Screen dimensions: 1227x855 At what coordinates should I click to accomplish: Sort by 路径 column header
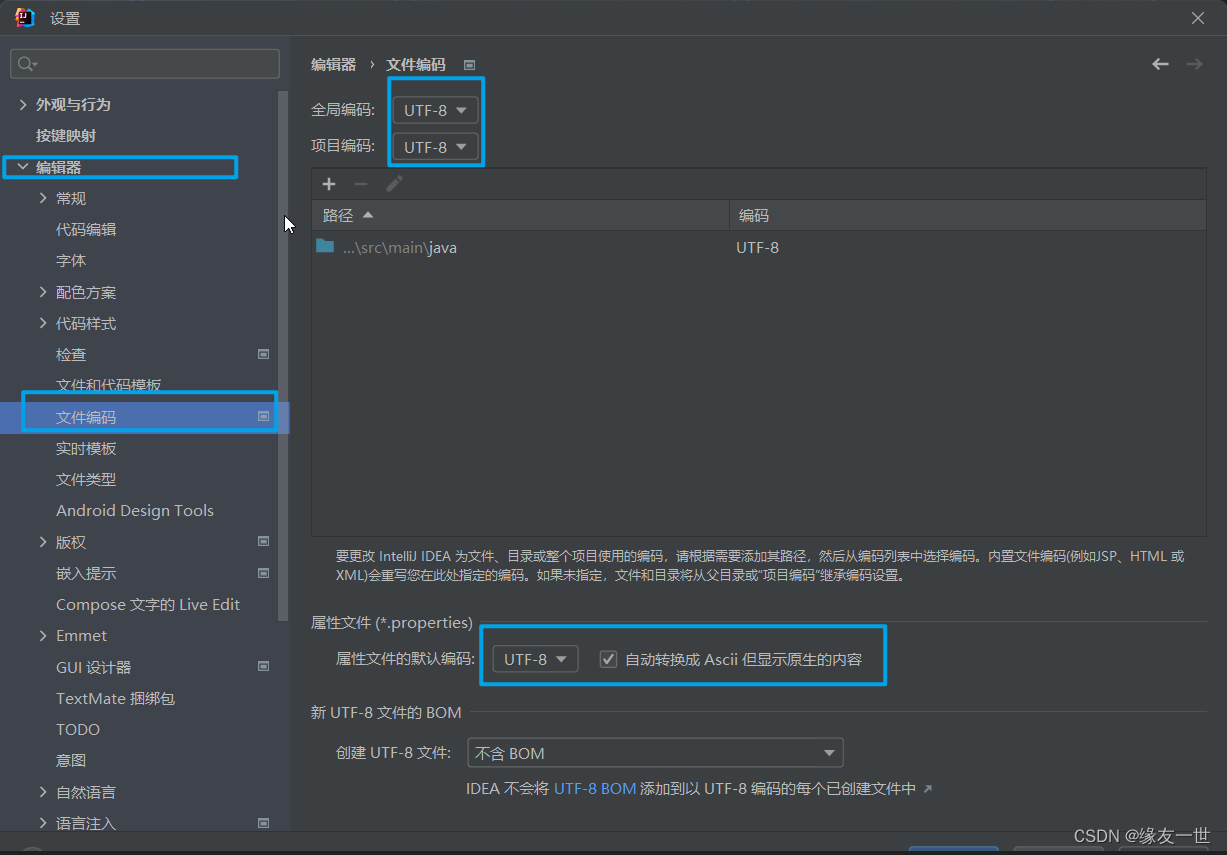[x=520, y=215]
